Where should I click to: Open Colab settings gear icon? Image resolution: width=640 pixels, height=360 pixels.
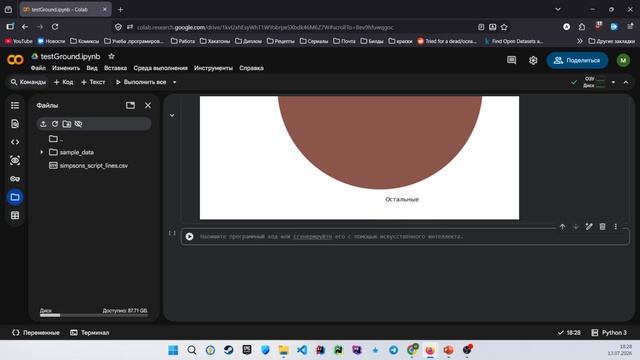point(533,60)
